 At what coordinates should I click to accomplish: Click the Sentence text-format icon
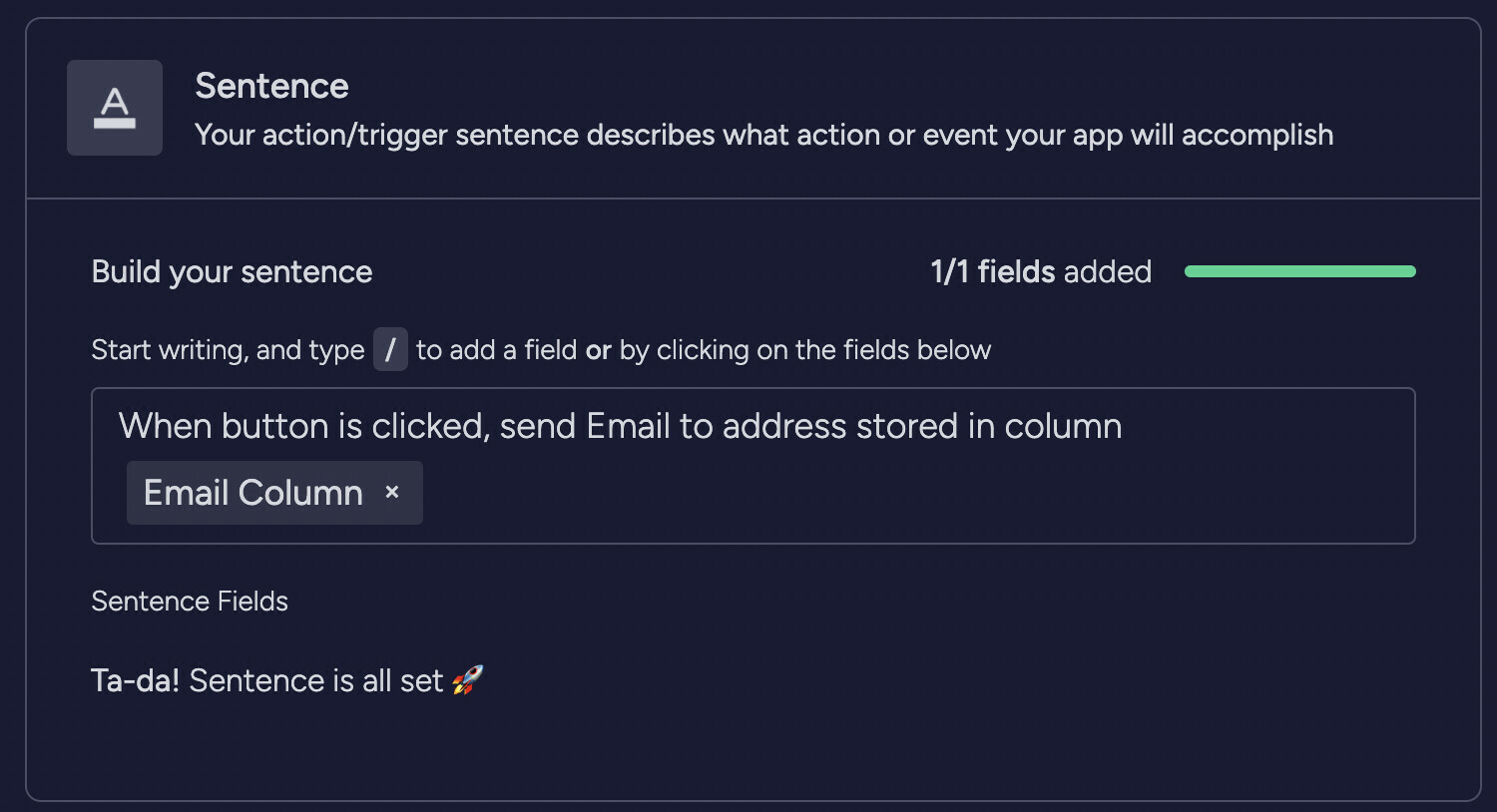115,108
